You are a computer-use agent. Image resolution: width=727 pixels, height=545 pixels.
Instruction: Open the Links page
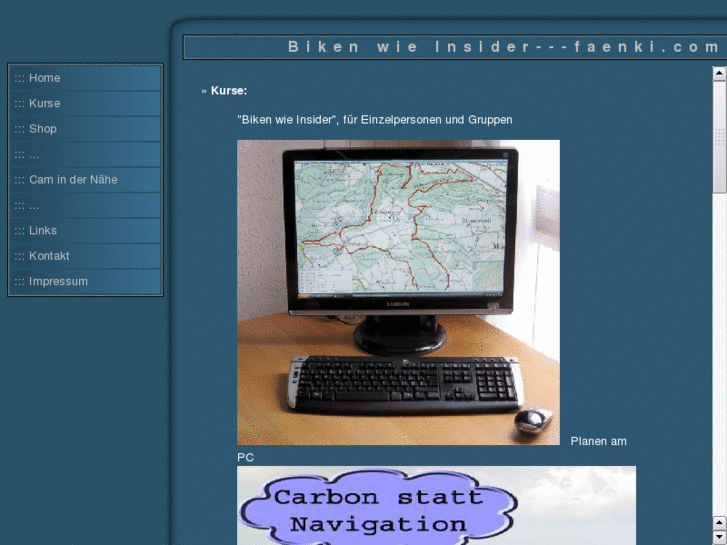(x=85, y=231)
